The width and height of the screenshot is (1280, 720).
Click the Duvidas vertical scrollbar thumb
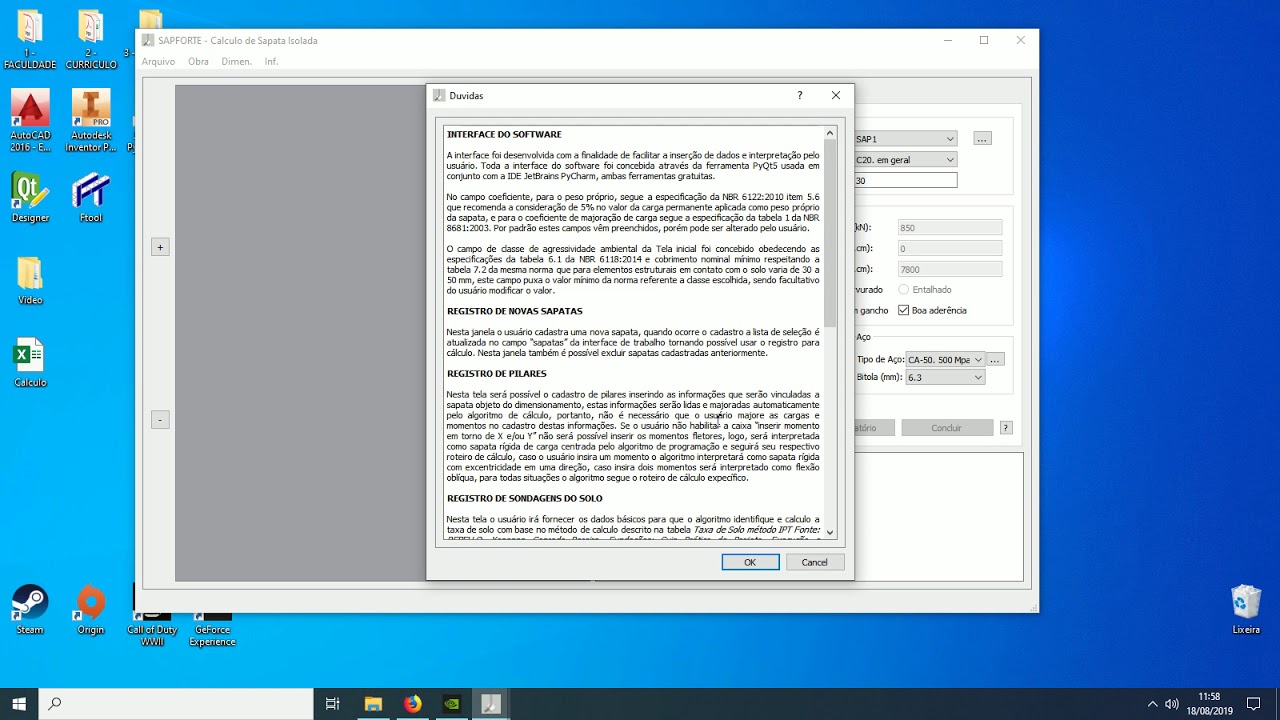point(830,232)
